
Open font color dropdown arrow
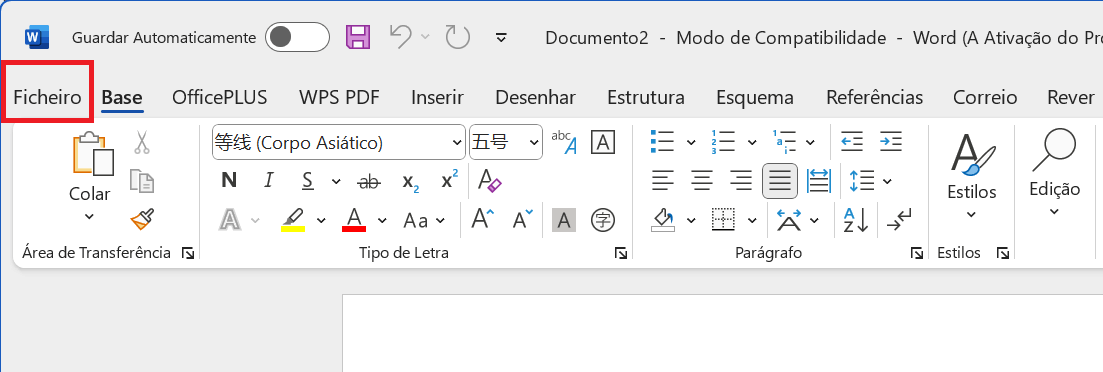(382, 221)
